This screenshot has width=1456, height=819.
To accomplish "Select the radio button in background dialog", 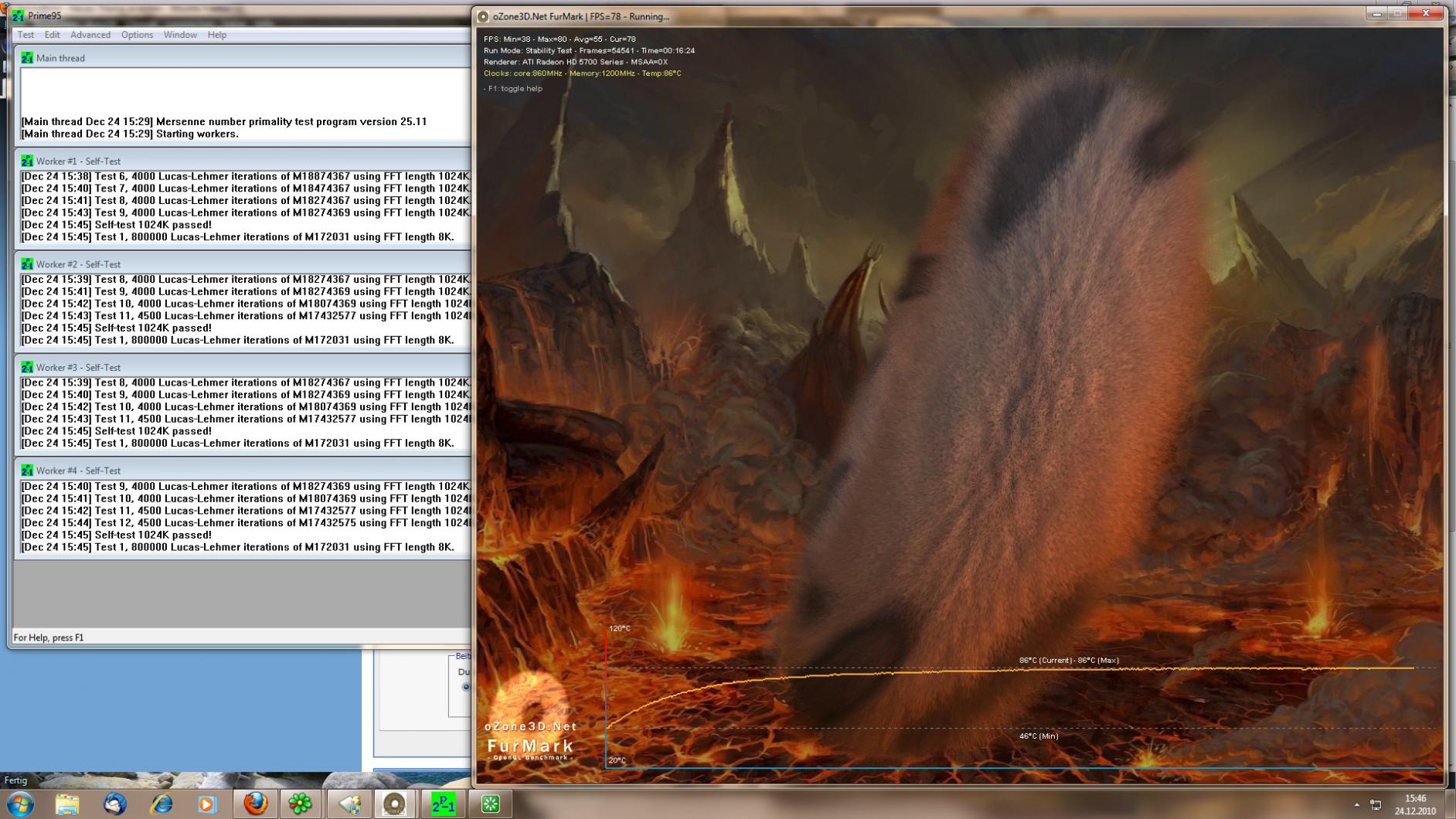I will (466, 687).
